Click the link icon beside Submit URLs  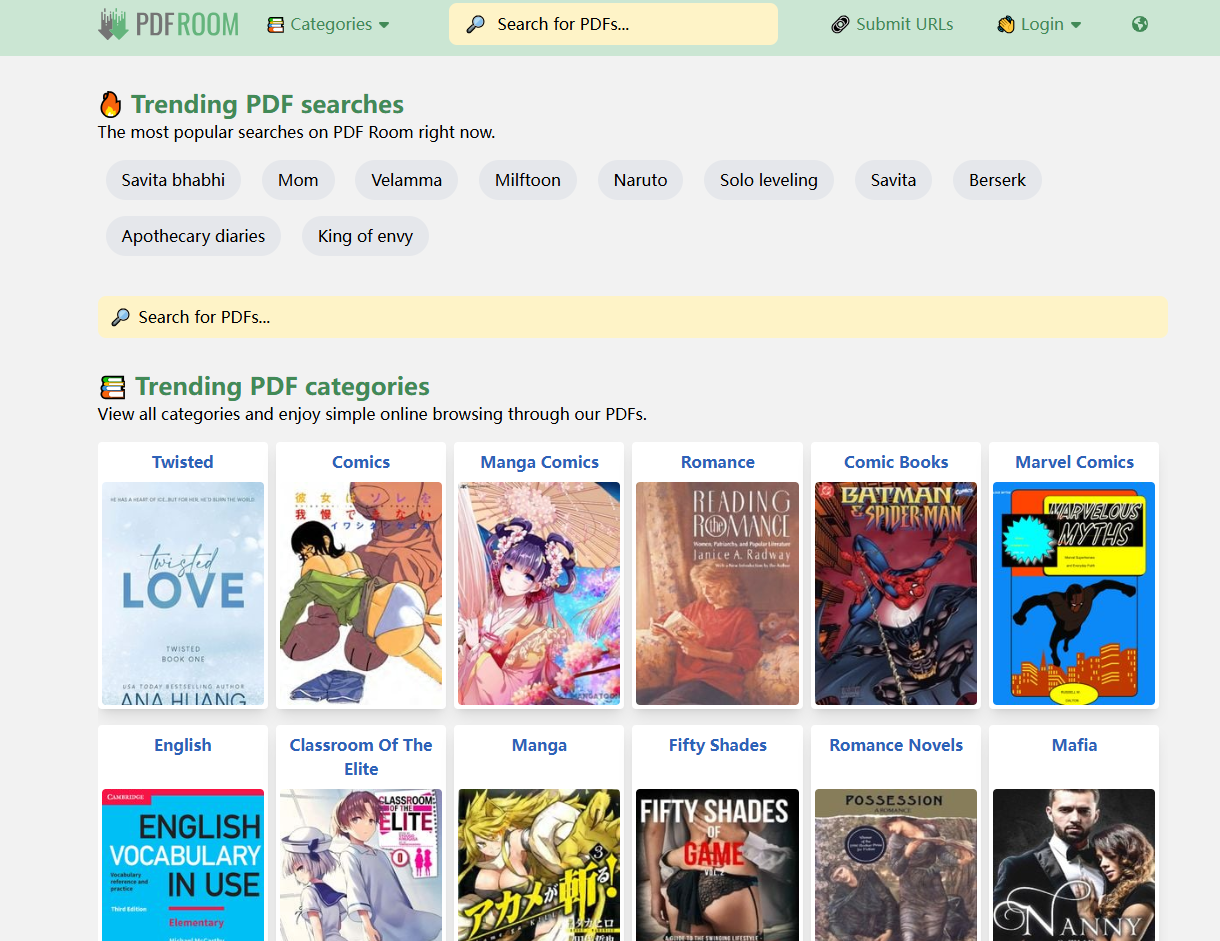click(841, 24)
